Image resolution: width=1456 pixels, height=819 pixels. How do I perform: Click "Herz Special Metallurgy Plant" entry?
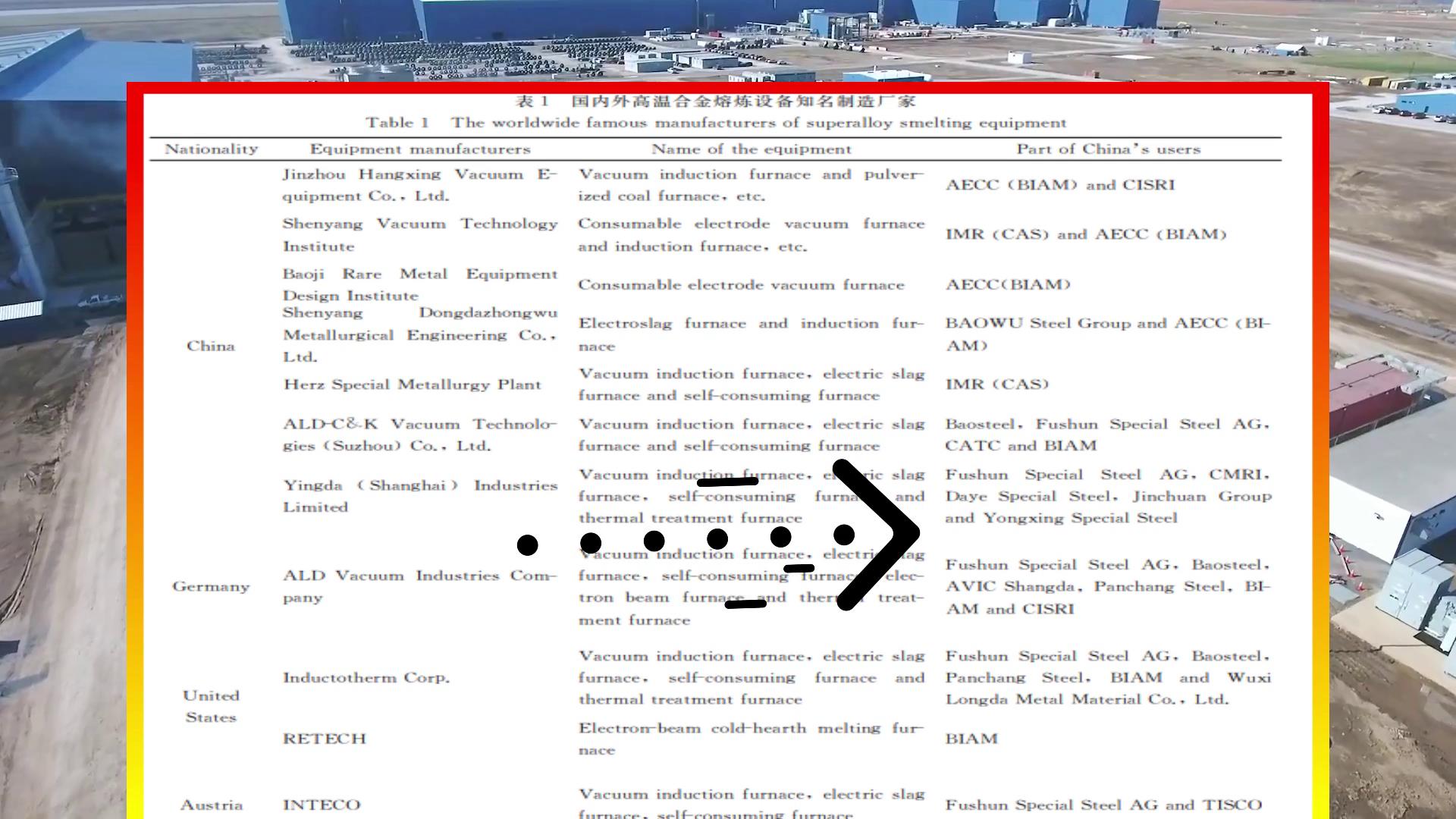coord(412,384)
